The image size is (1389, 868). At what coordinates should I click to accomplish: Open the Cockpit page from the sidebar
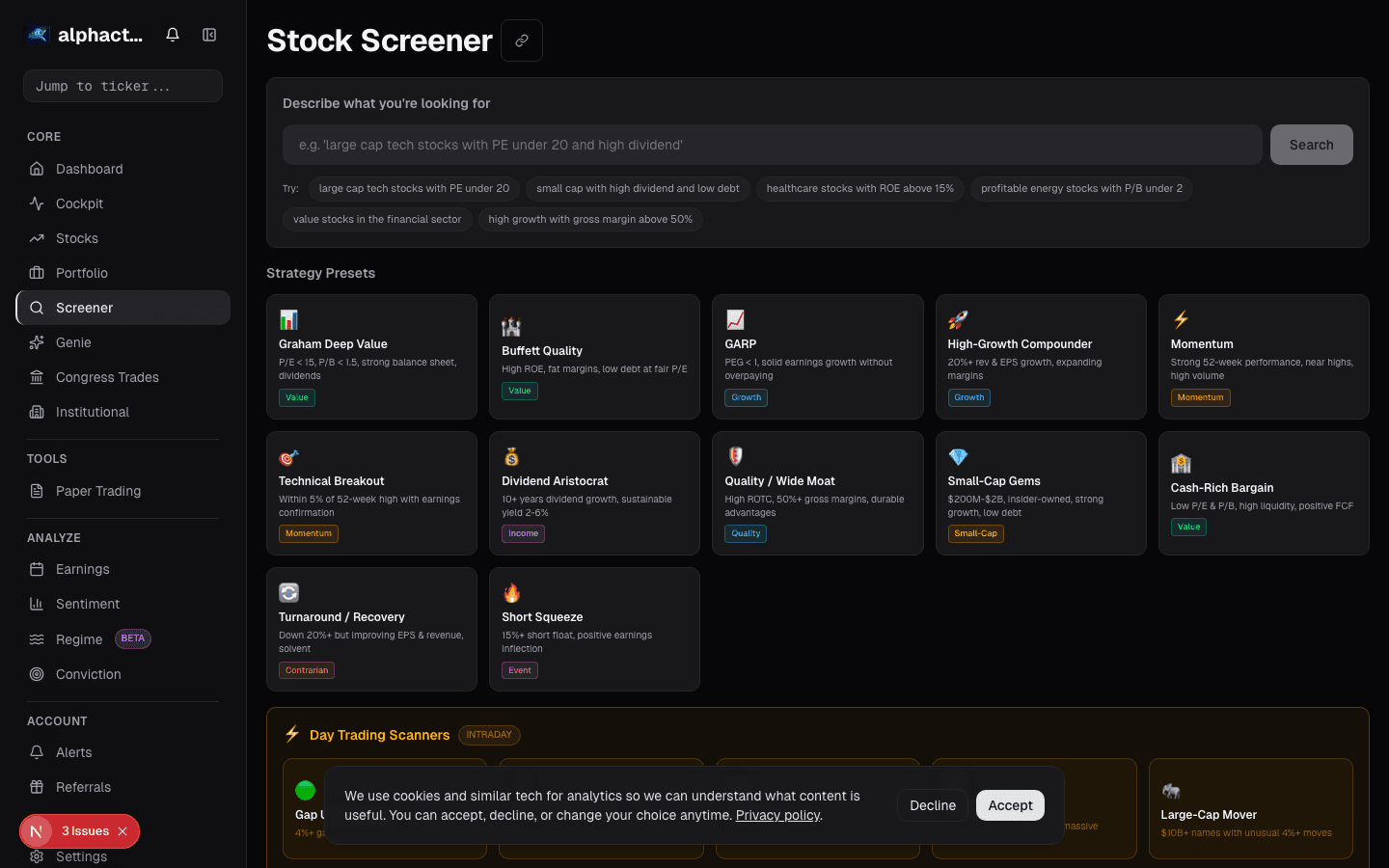pos(77,203)
